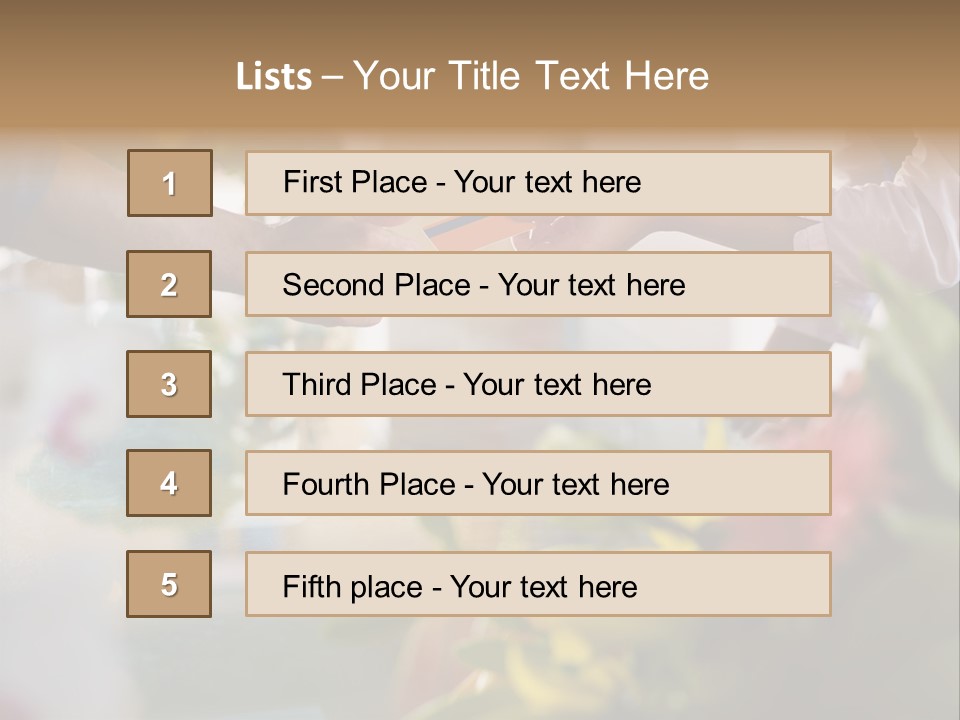The image size is (960, 720).
Task: Click the number 1 box
Action: (x=169, y=183)
